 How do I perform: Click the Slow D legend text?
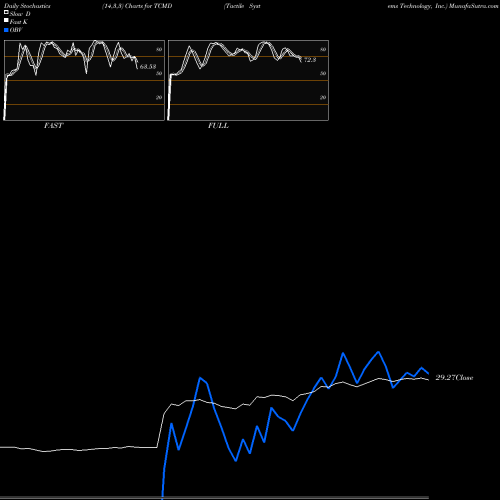pyautogui.click(x=20, y=14)
